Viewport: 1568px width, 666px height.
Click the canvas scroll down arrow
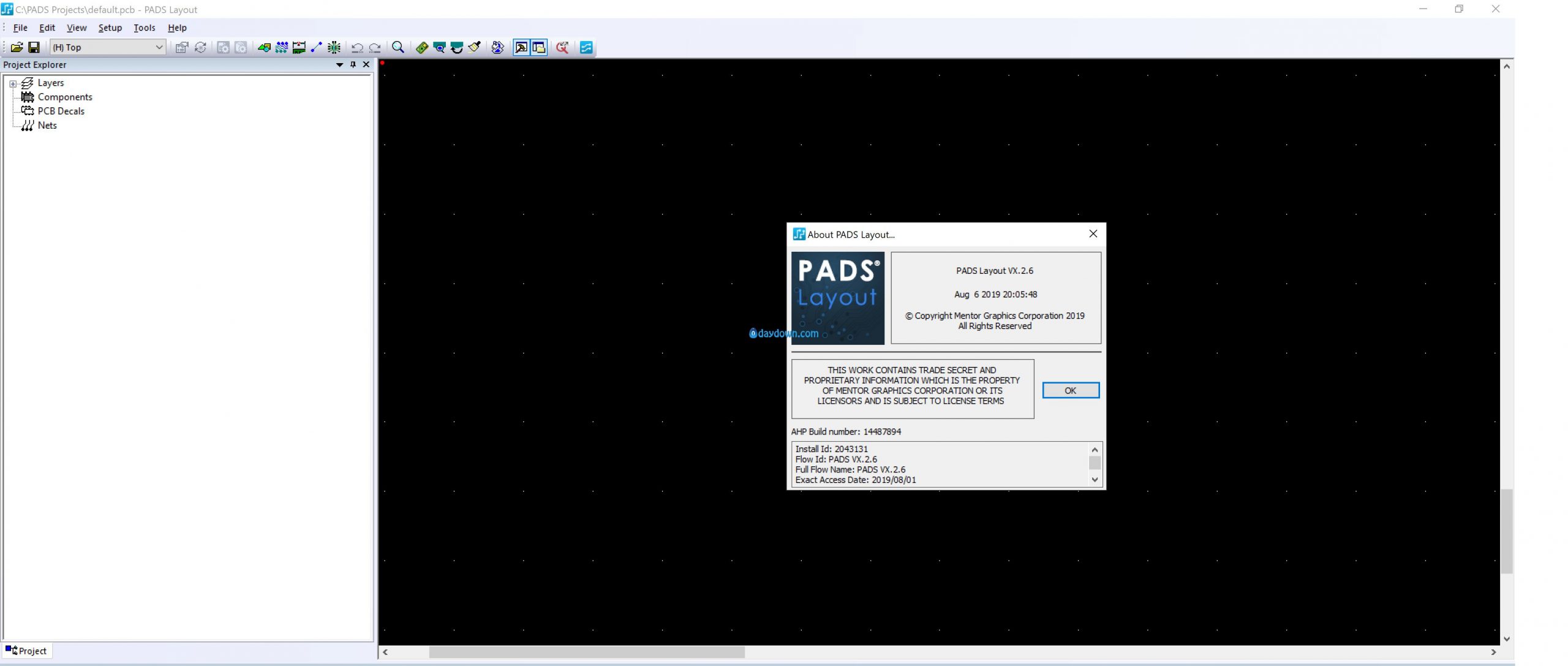pyautogui.click(x=1507, y=638)
